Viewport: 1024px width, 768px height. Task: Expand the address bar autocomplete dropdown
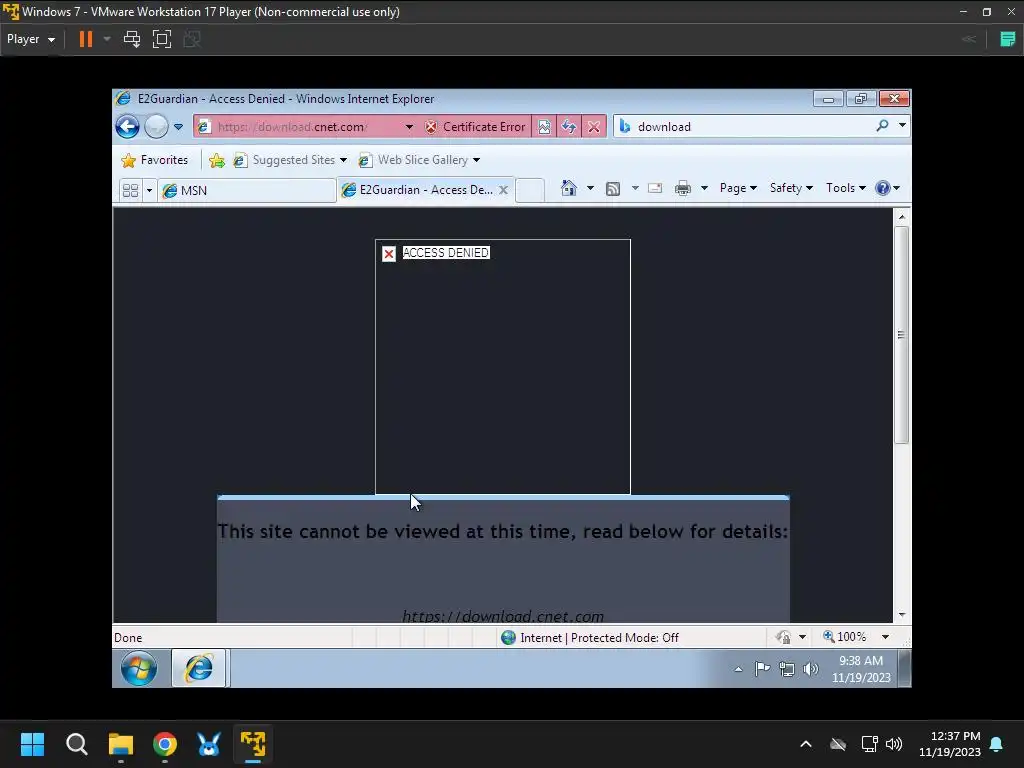[x=409, y=127]
